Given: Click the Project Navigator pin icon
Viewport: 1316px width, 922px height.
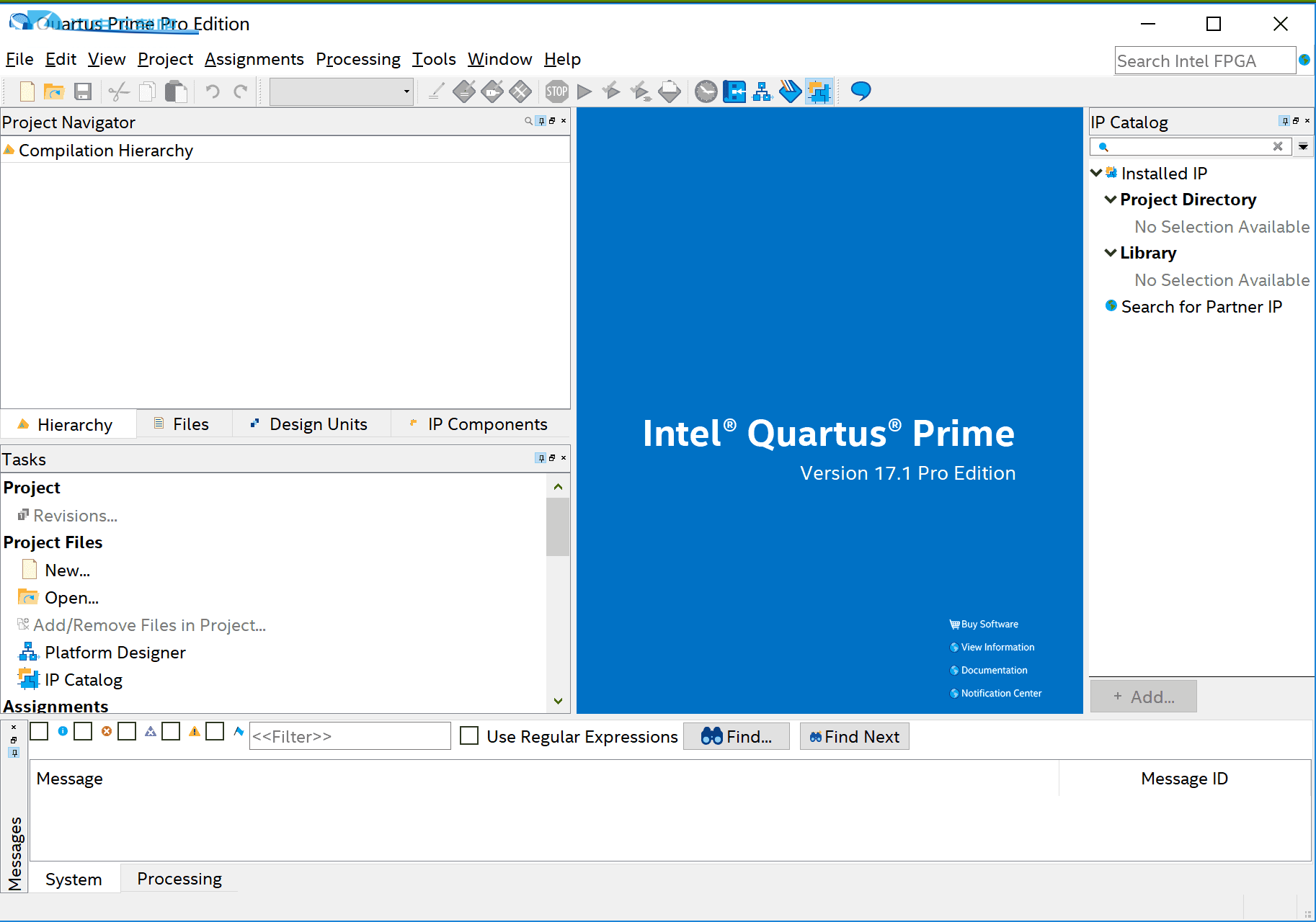Looking at the screenshot, I should pos(541,121).
